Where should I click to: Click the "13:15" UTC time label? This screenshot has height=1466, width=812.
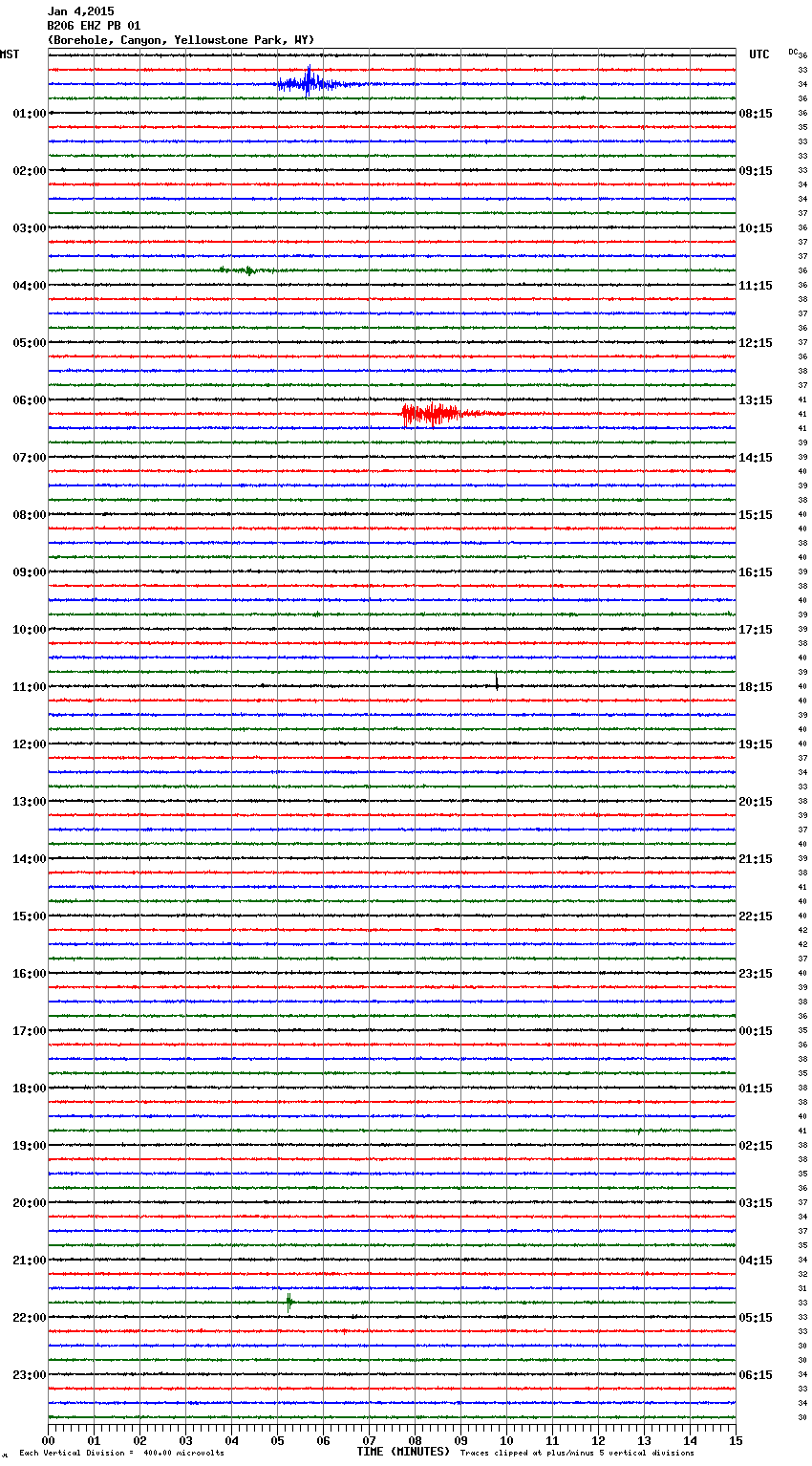(x=756, y=400)
